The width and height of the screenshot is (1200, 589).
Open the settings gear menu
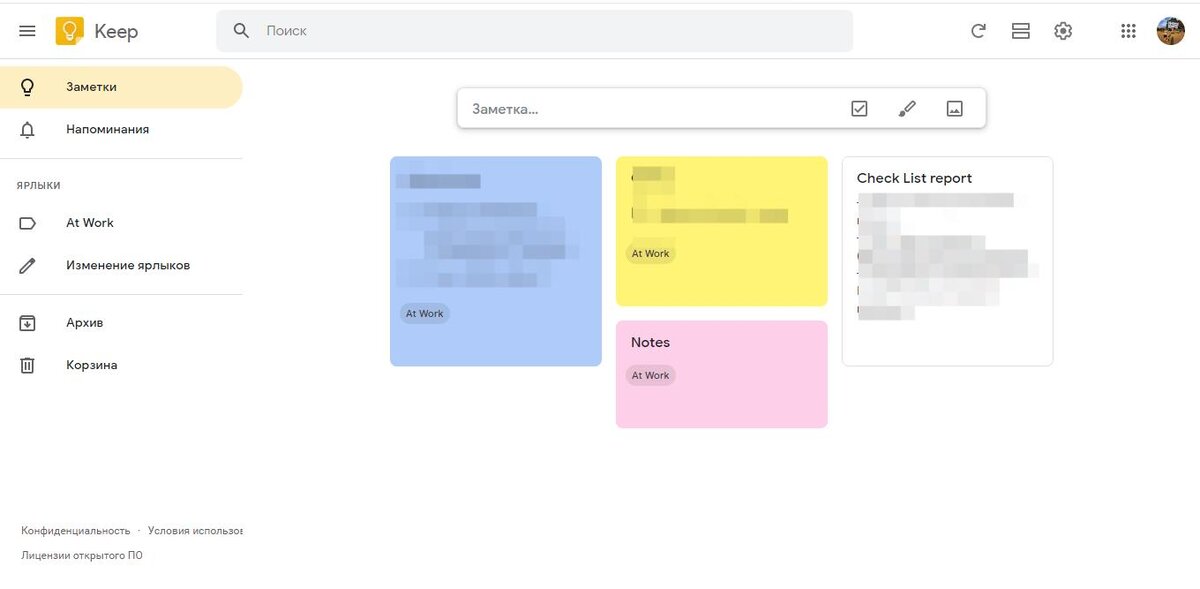[1063, 31]
